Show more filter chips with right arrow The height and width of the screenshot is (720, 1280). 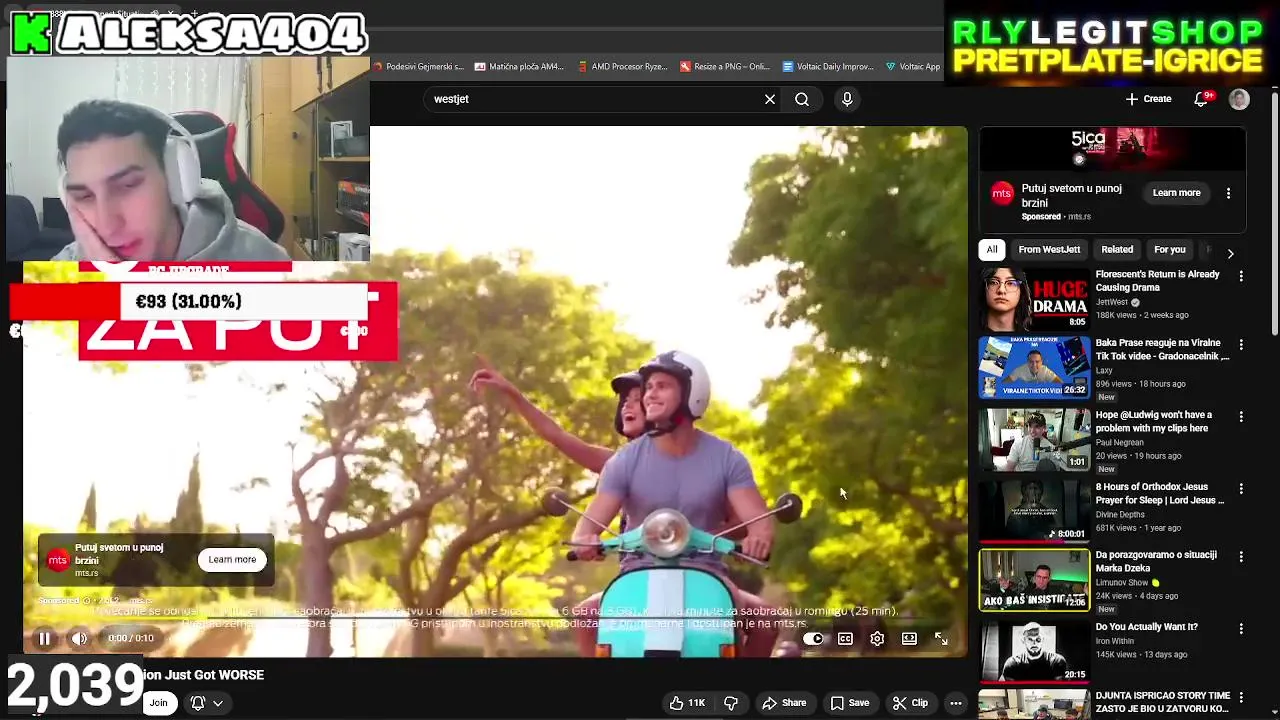click(1230, 253)
